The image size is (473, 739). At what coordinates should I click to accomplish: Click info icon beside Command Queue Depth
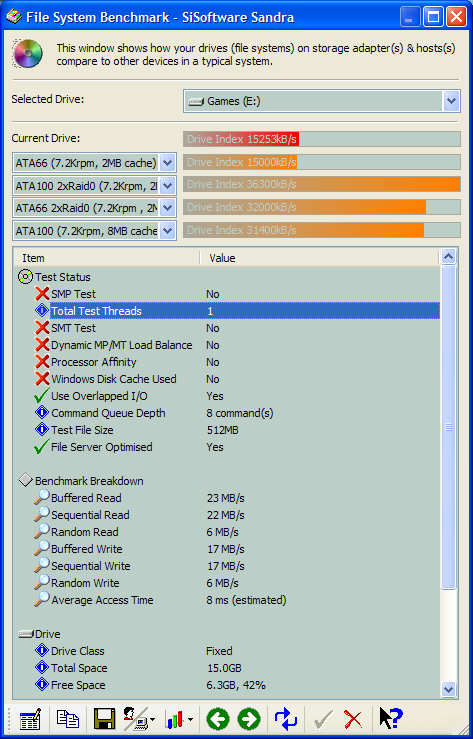[42, 413]
